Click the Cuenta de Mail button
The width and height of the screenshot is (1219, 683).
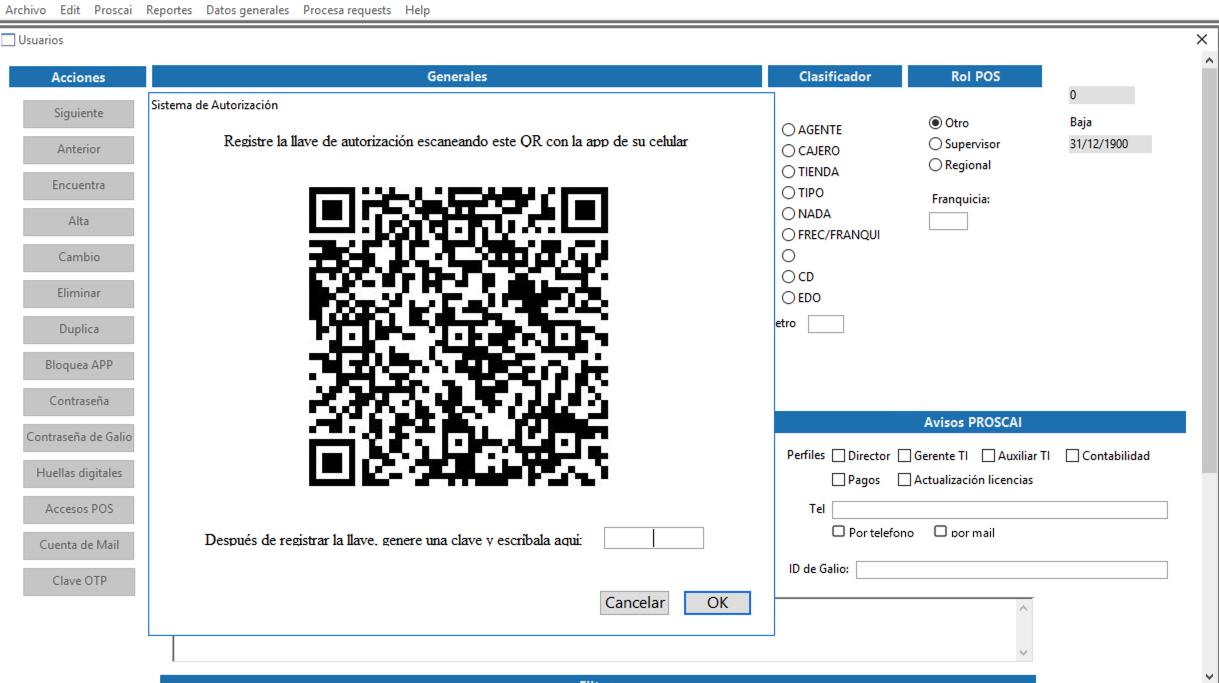[79, 545]
